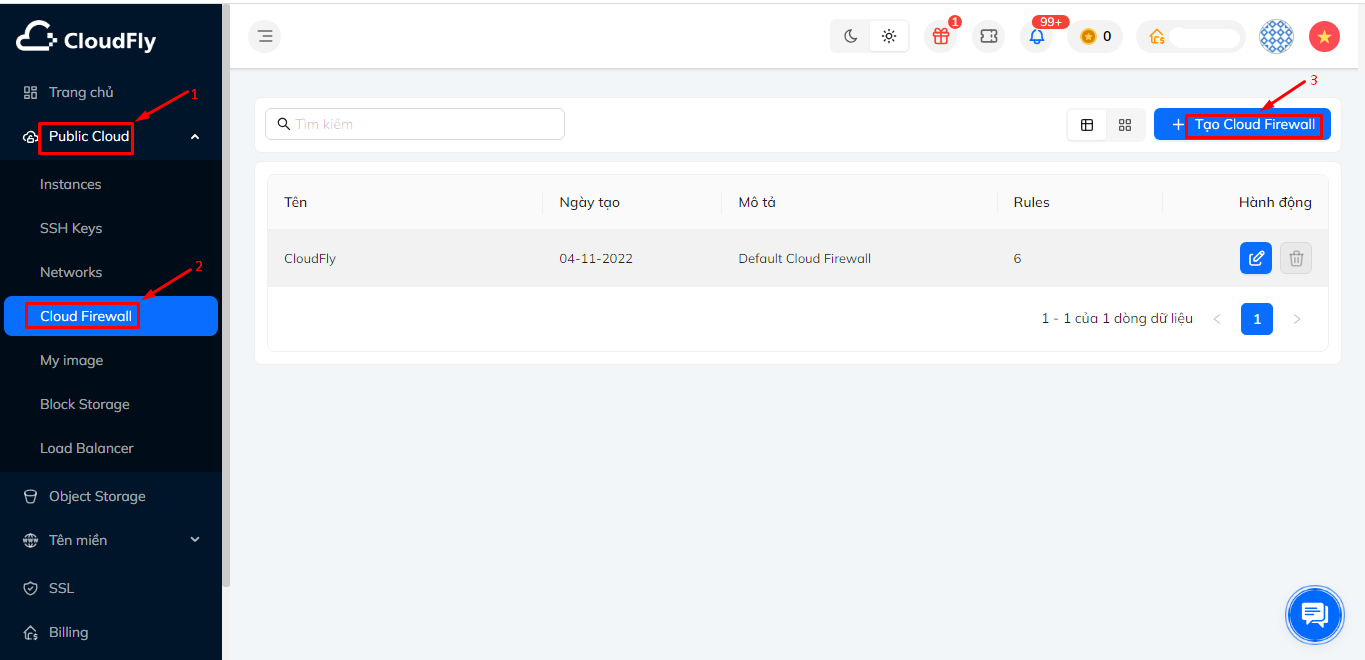Viewport: 1365px width, 660px height.
Task: Click the rules count 6 cell
Action: [1017, 258]
